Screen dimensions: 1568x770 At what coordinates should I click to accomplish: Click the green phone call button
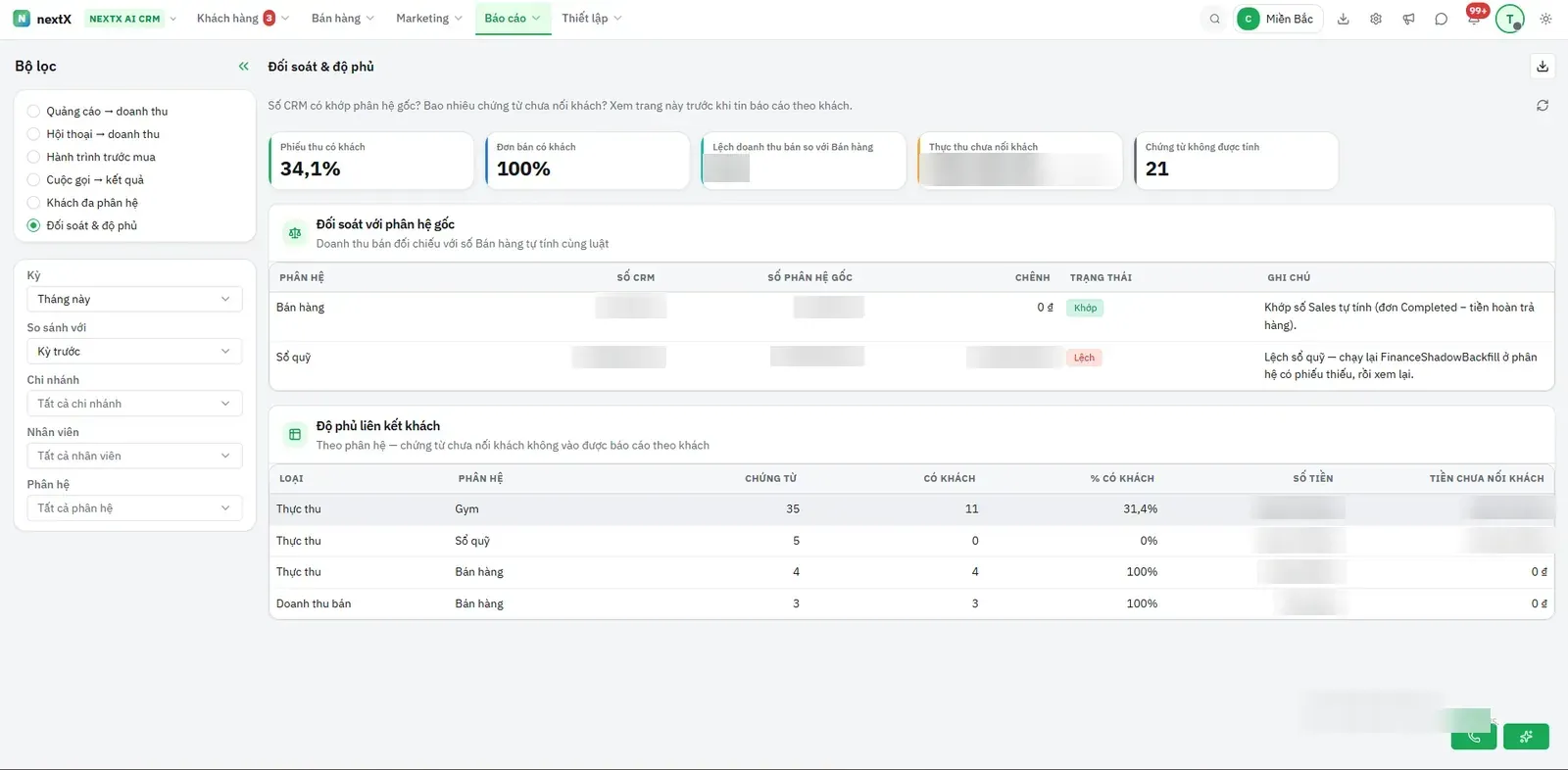1474,736
